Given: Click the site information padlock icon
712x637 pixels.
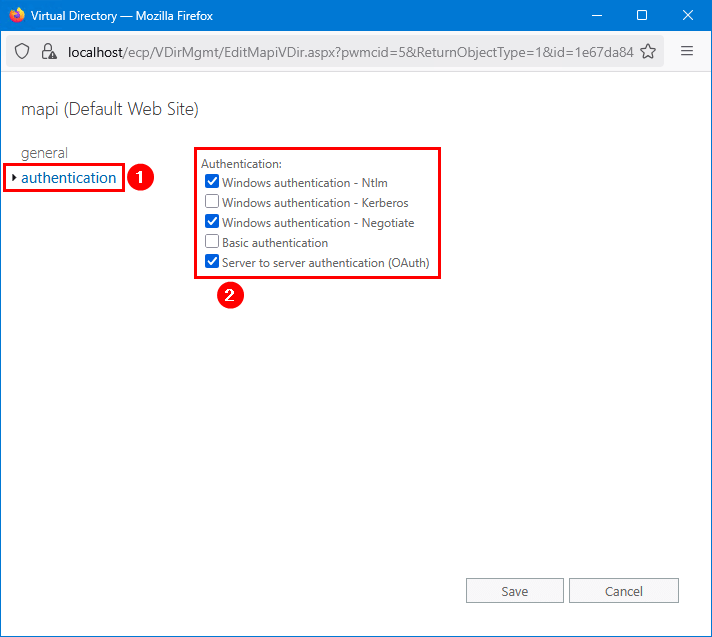Looking at the screenshot, I should click(x=47, y=51).
